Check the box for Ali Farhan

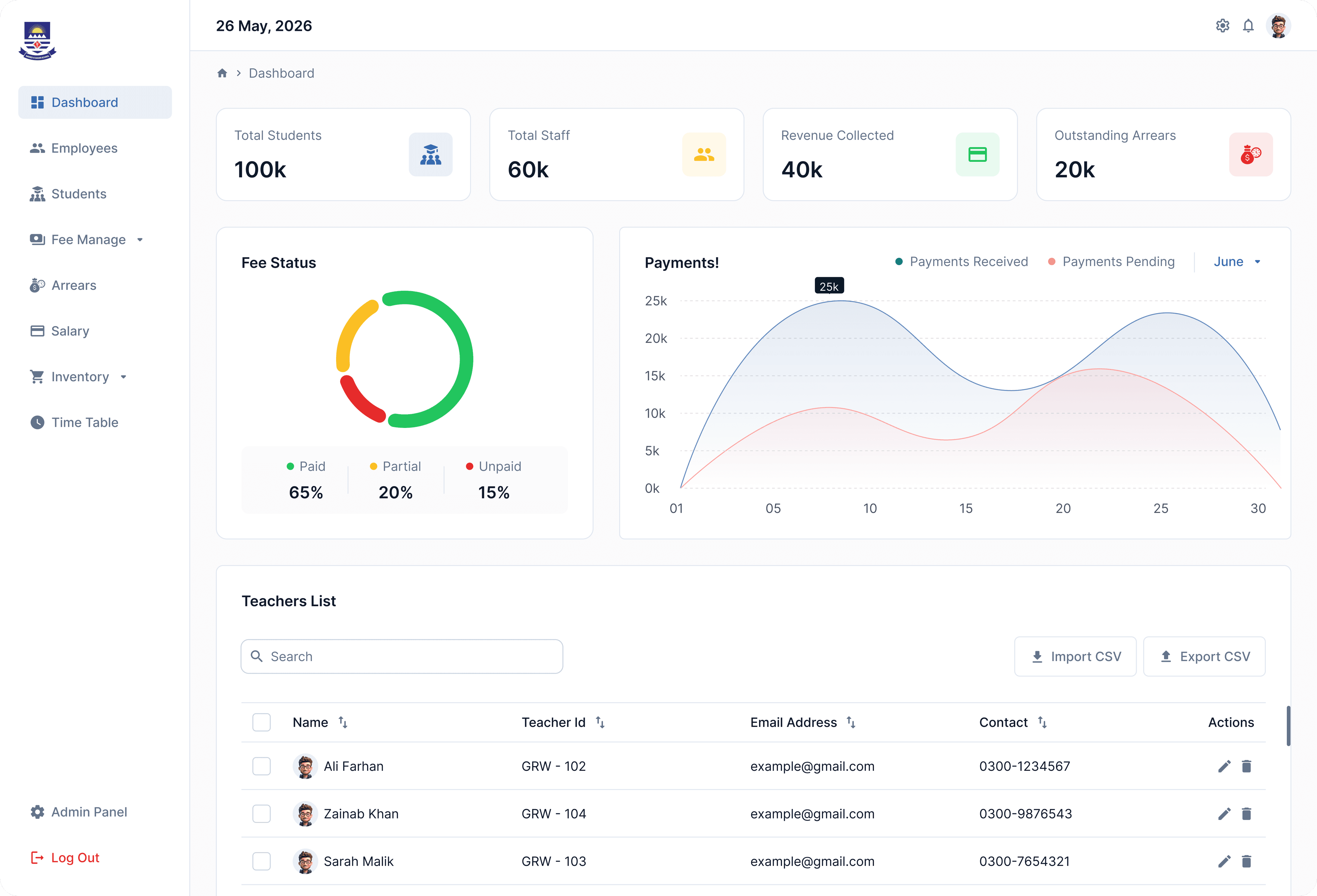coord(261,766)
